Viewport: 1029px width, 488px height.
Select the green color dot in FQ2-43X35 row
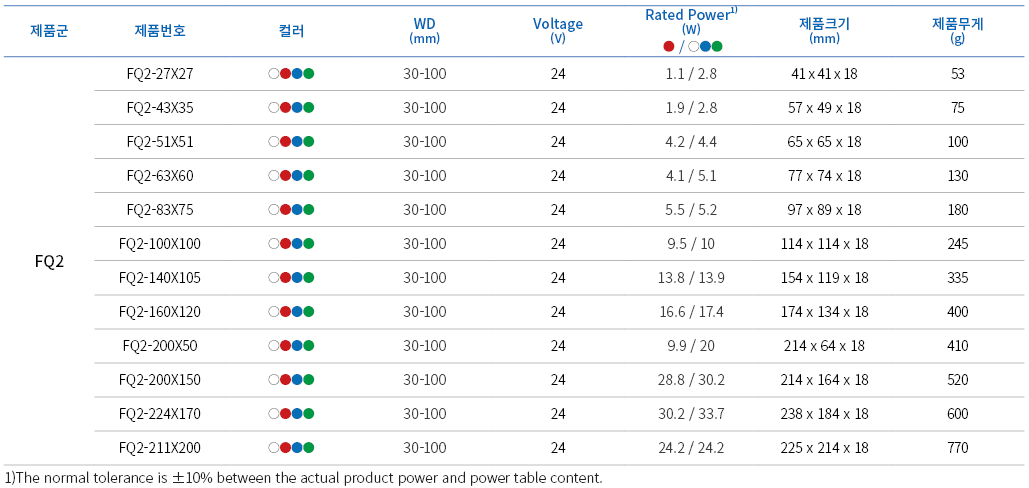309,107
